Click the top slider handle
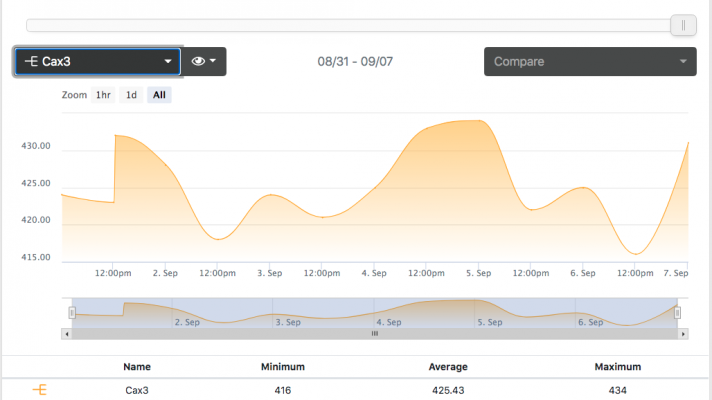712x400 pixels. pos(683,25)
